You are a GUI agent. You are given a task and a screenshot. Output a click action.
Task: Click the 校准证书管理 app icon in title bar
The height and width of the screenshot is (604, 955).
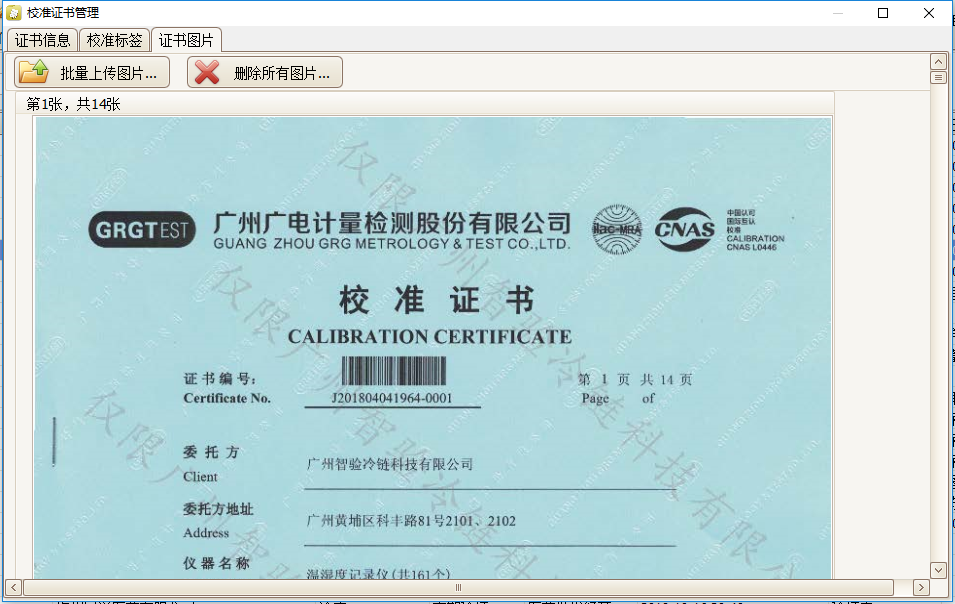coord(13,13)
